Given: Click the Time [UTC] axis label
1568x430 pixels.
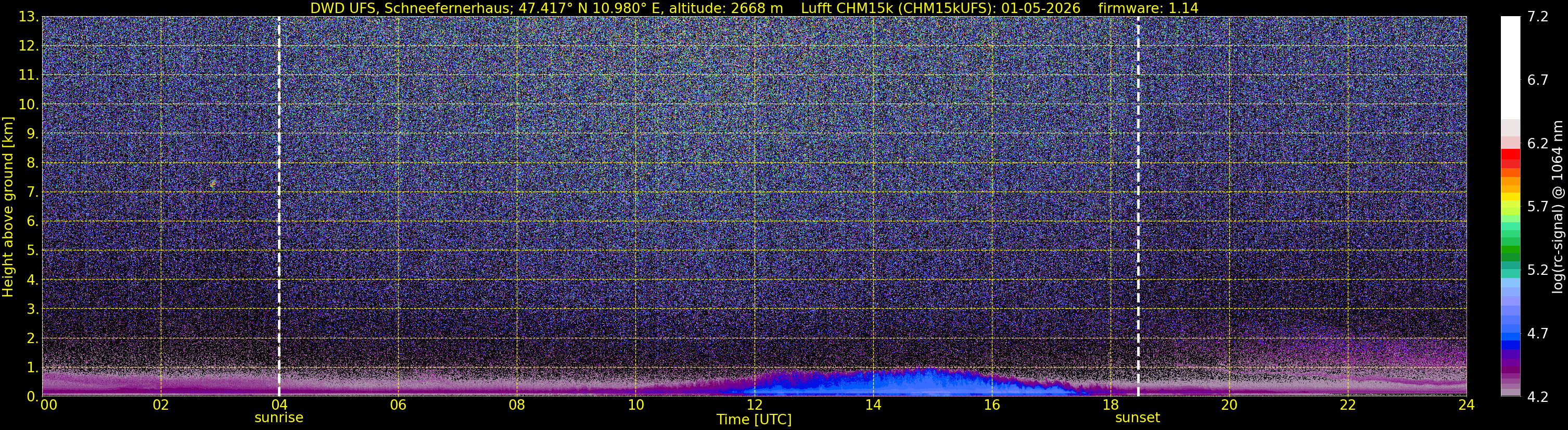Looking at the screenshot, I should click(754, 420).
